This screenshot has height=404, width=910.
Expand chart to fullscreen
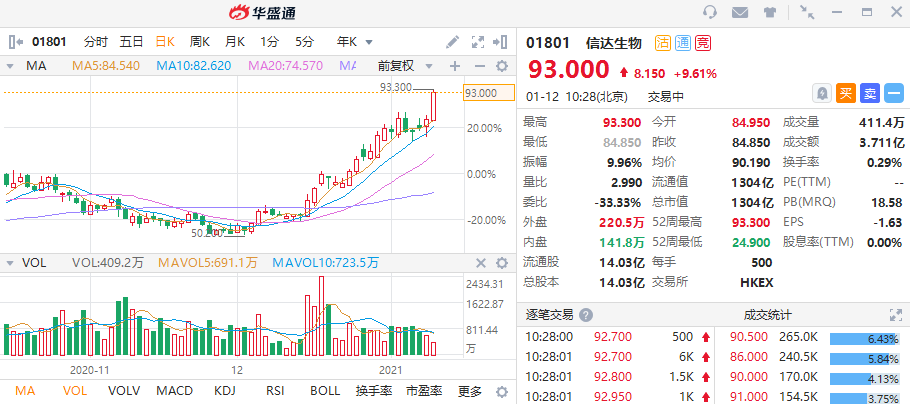click(x=478, y=42)
